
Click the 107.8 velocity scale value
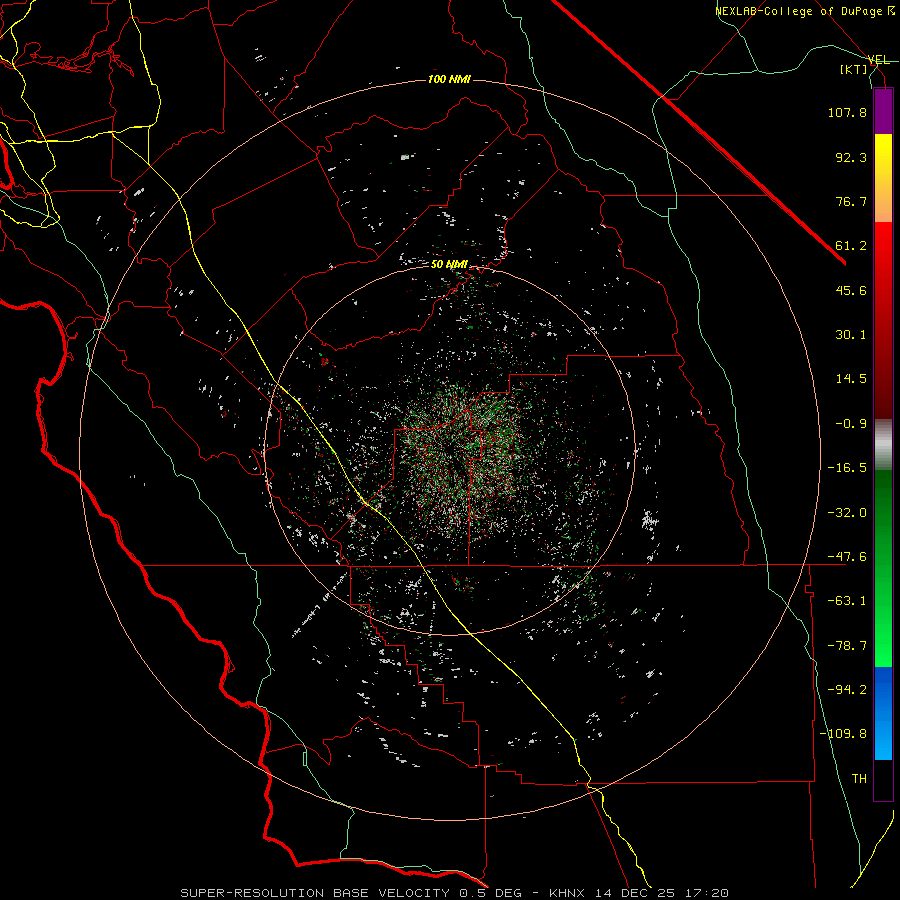(x=847, y=112)
